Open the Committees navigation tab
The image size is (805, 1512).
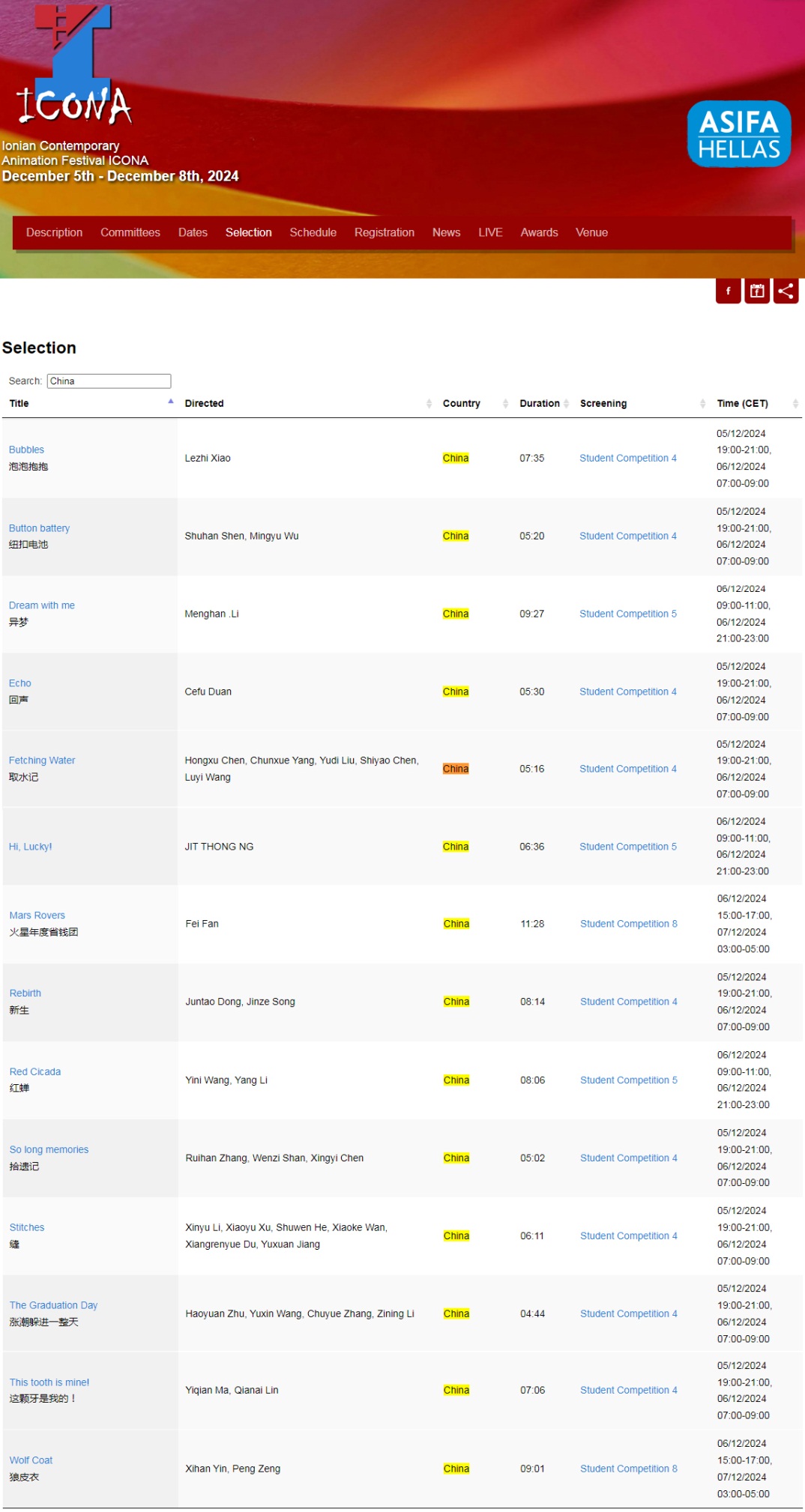(x=130, y=232)
